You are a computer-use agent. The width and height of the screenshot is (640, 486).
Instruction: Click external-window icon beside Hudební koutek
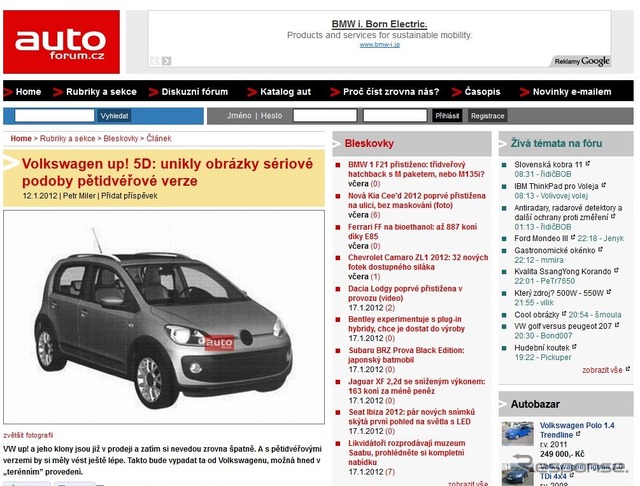pos(574,346)
